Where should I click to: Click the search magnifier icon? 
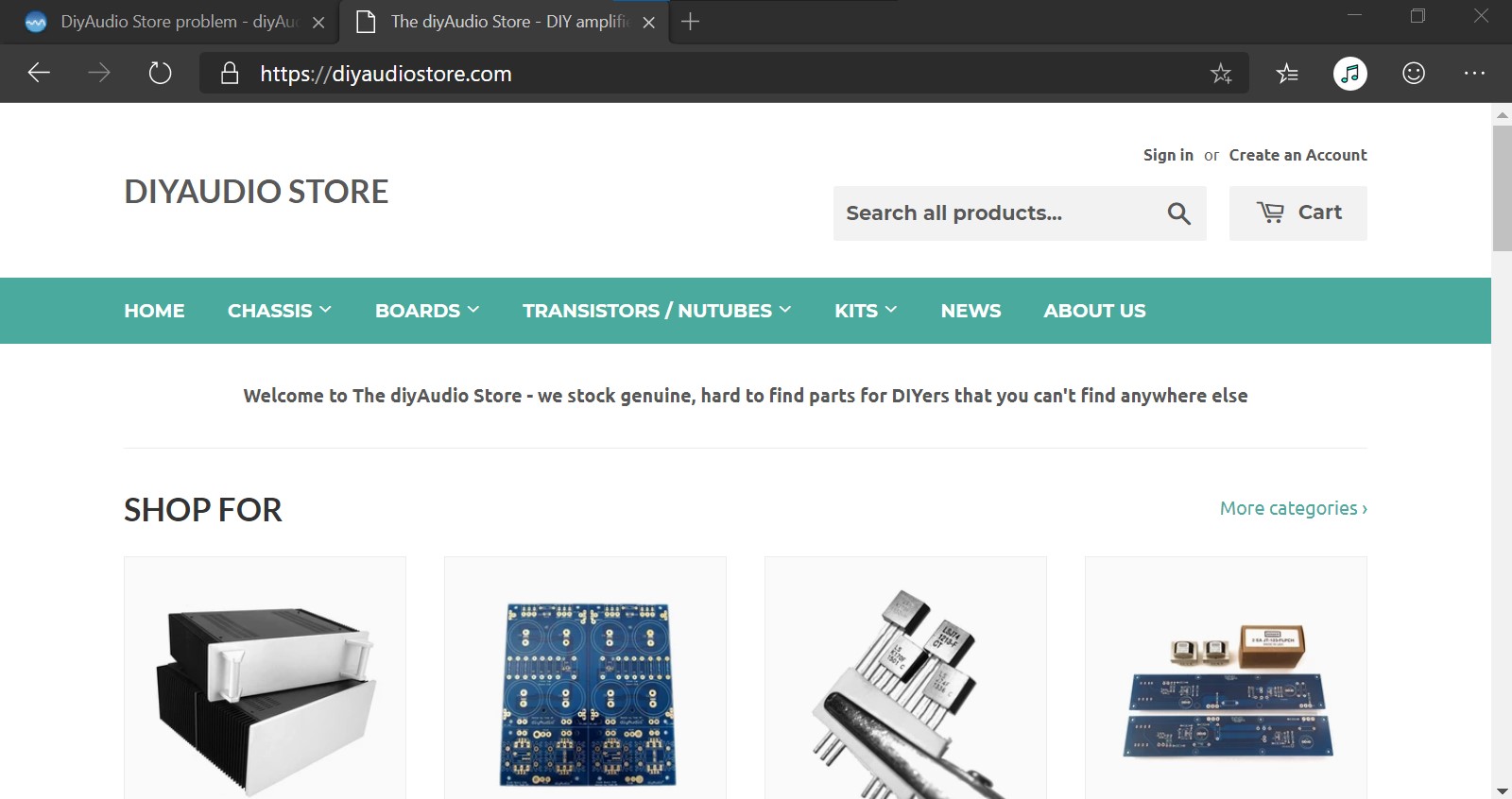pyautogui.click(x=1178, y=213)
